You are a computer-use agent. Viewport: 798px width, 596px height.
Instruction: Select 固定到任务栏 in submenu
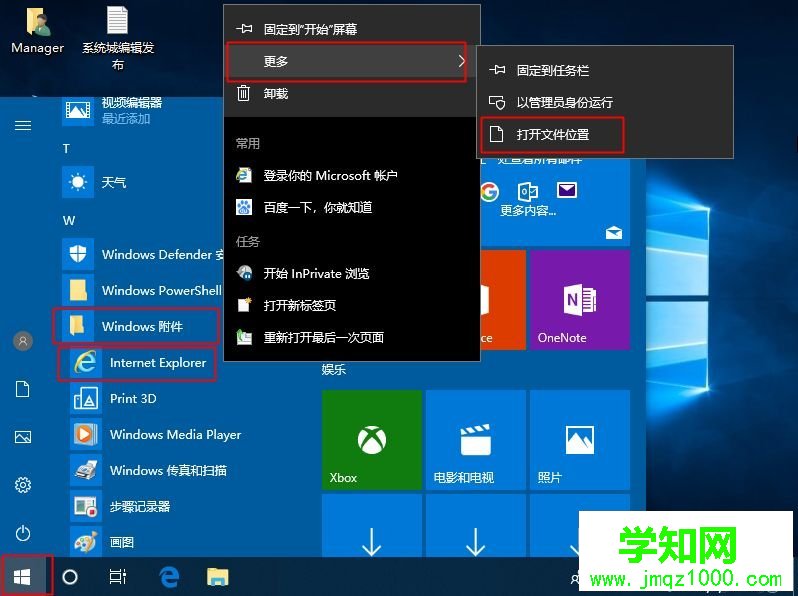605,70
